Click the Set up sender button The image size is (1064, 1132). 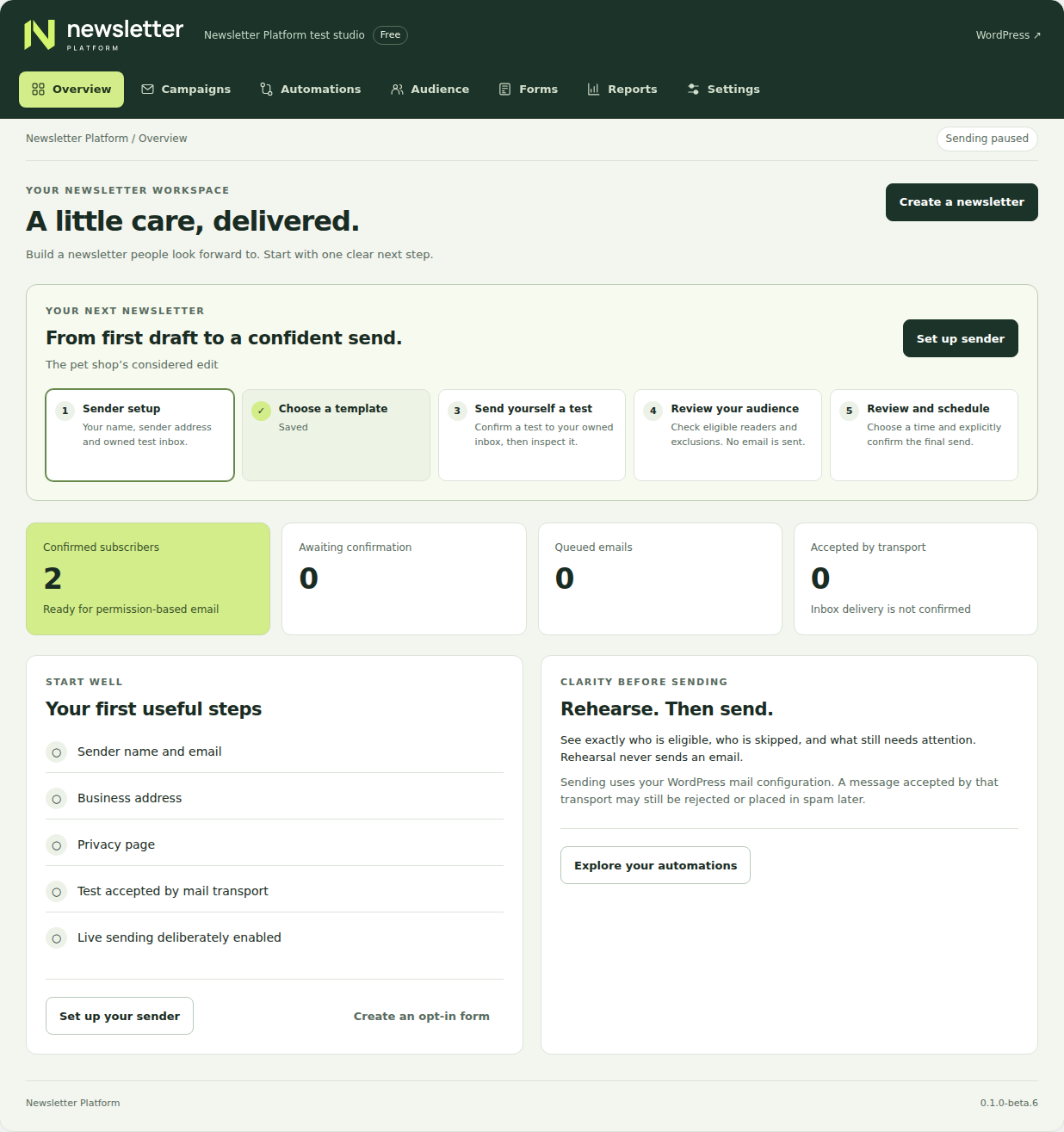pos(961,338)
